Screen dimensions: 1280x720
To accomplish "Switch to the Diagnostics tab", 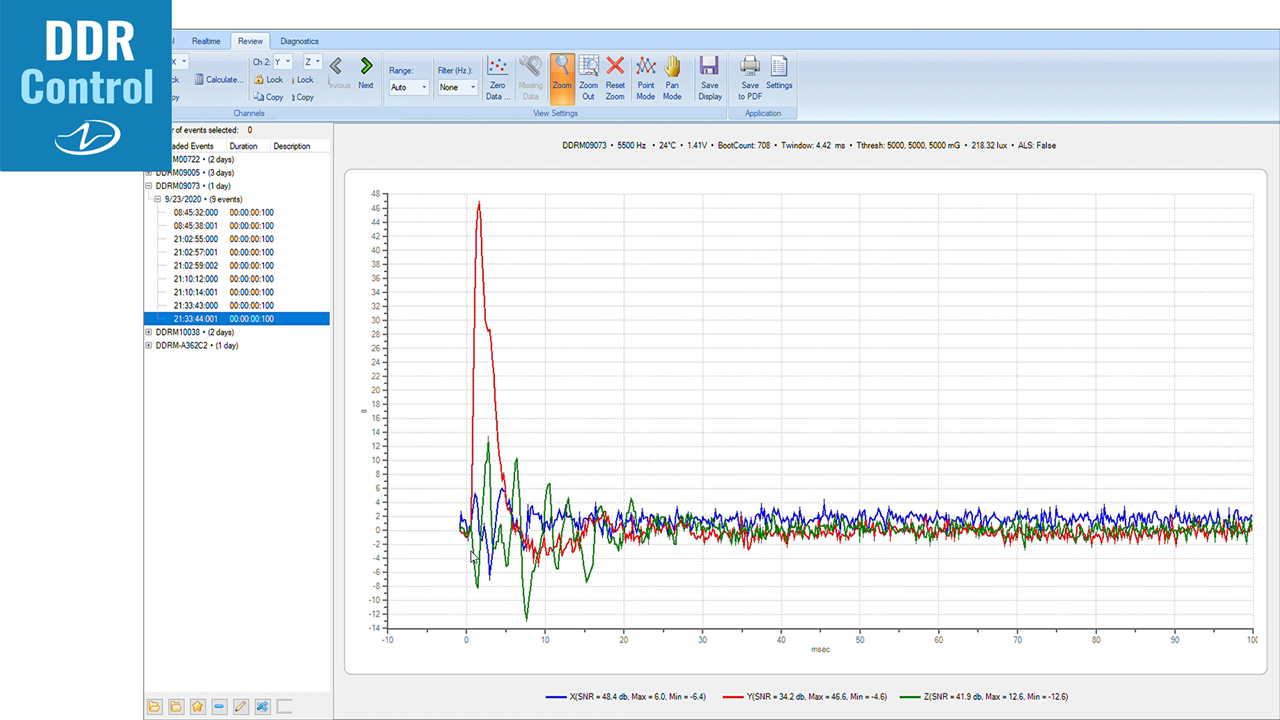I will click(x=299, y=41).
